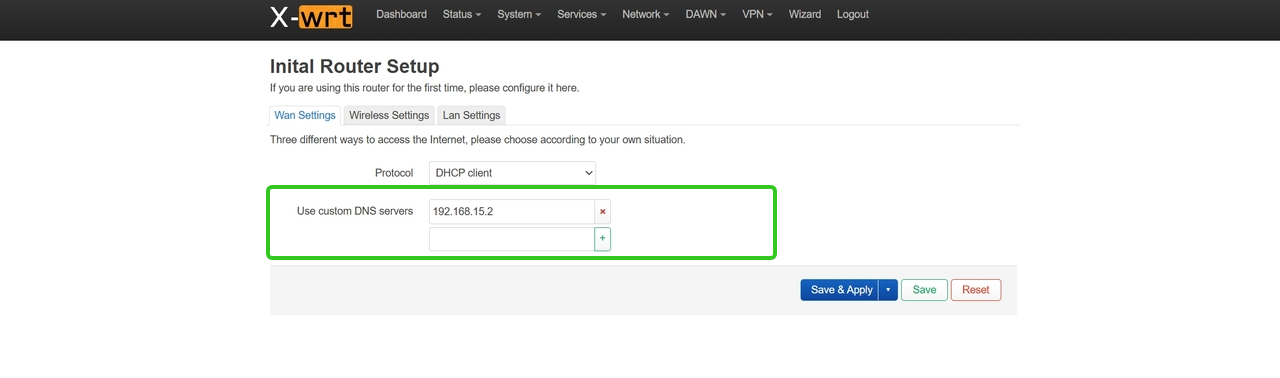Log out via Logout link
The height and width of the screenshot is (378, 1280).
[853, 14]
